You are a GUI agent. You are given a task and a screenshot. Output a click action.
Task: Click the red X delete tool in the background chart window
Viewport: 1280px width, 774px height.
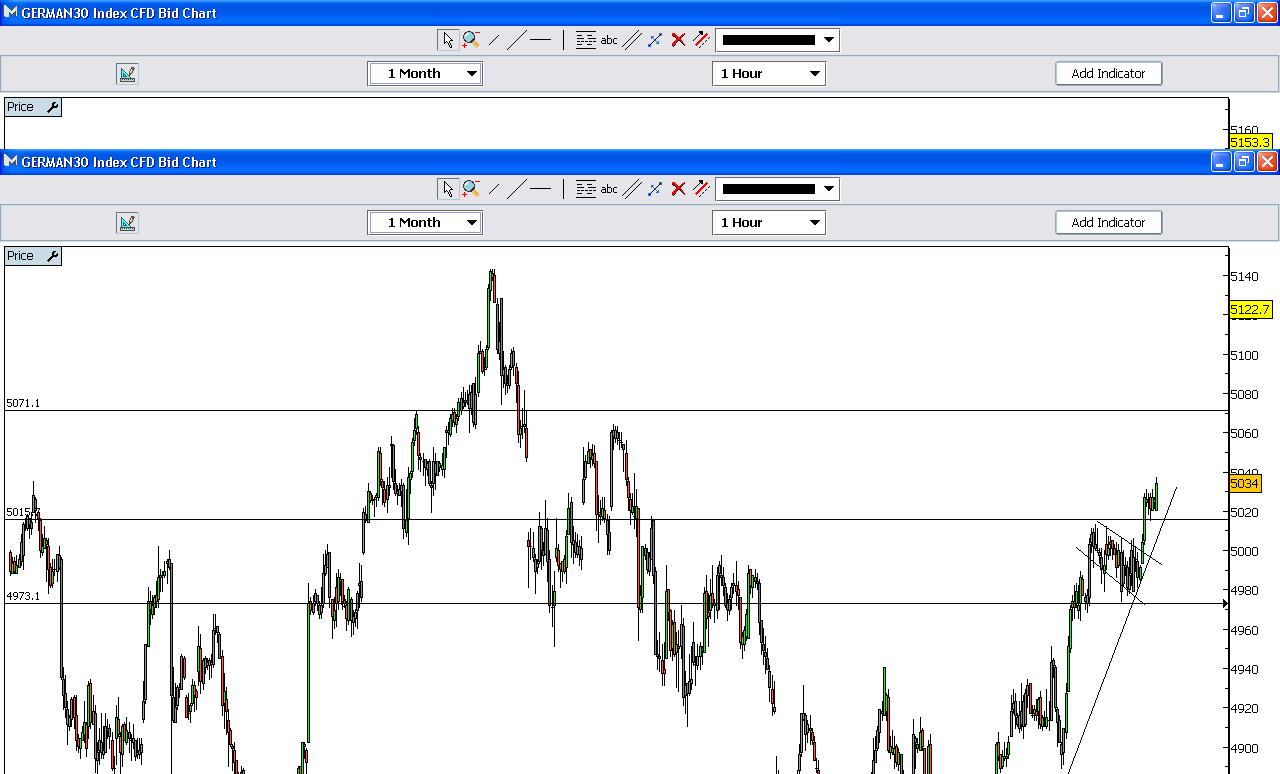click(x=678, y=40)
